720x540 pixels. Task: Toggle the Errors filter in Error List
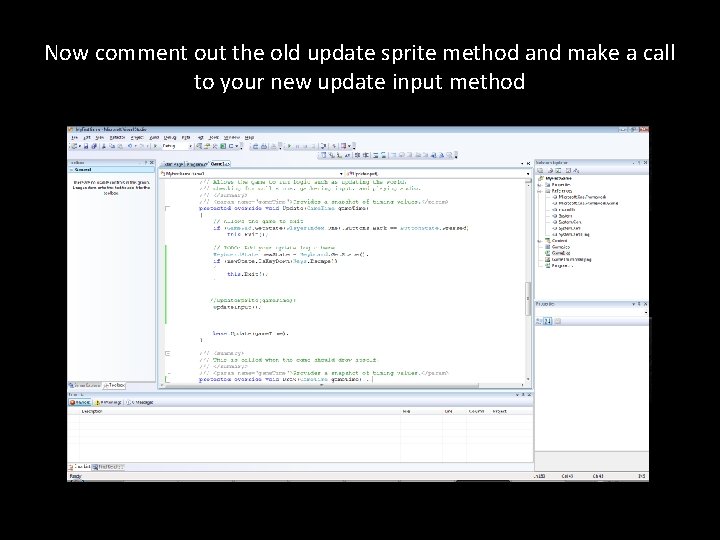tap(80, 402)
